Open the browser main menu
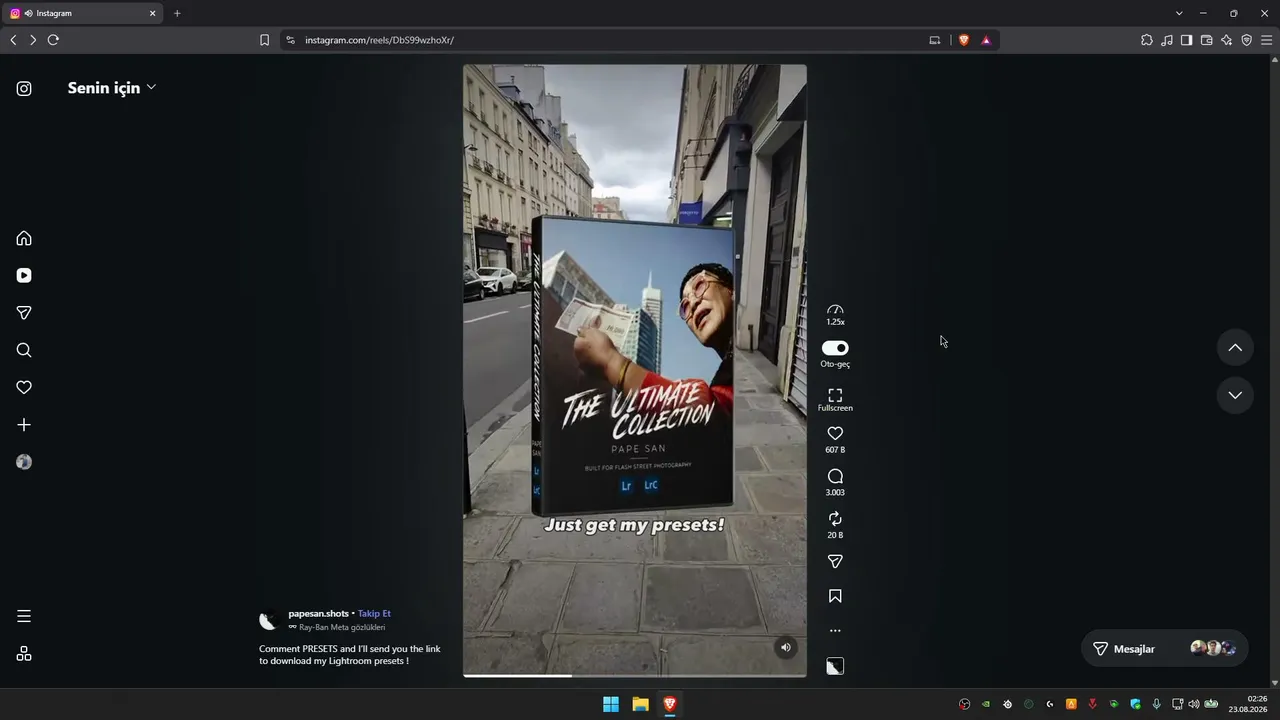 pos(1266,40)
